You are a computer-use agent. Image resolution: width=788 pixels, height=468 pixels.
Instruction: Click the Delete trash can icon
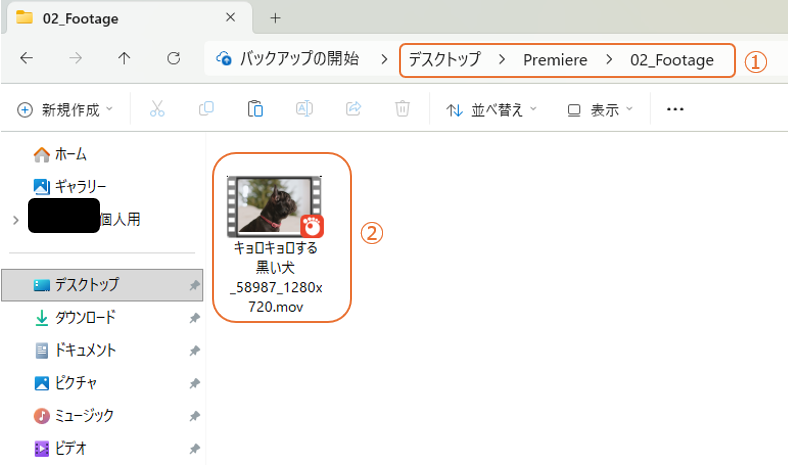click(x=402, y=110)
